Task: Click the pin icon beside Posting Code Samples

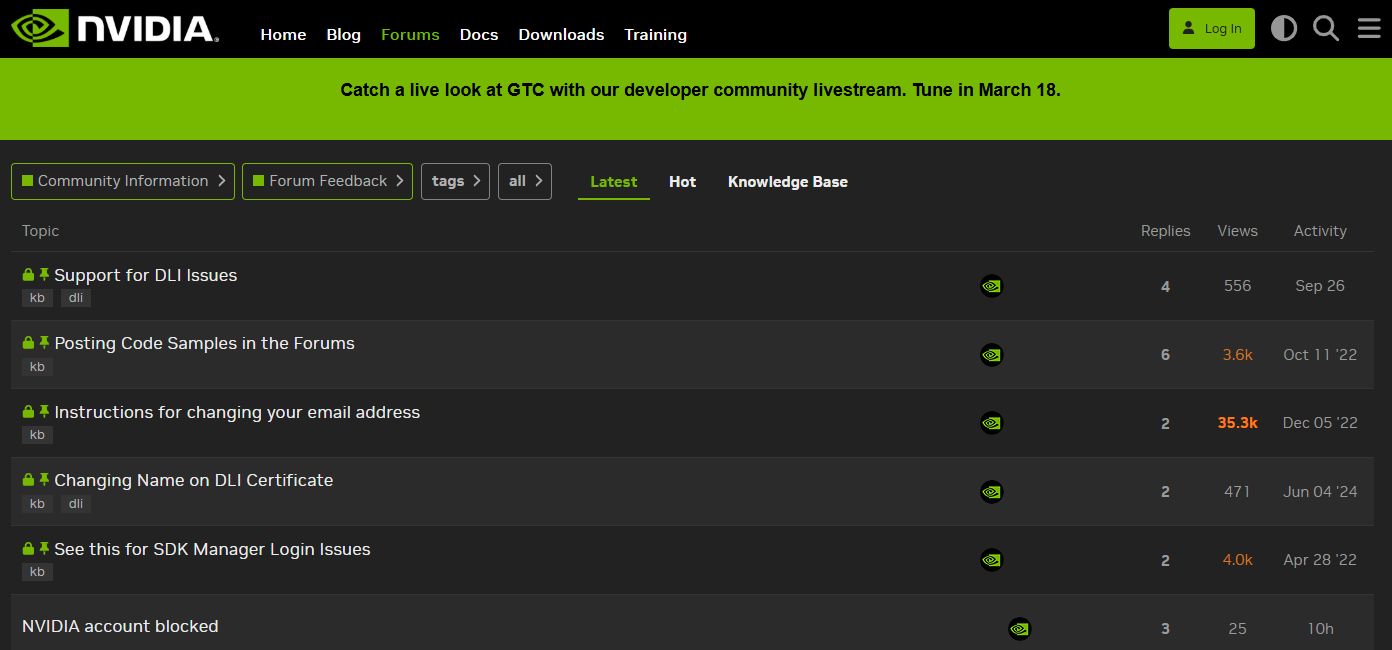Action: (x=44, y=342)
